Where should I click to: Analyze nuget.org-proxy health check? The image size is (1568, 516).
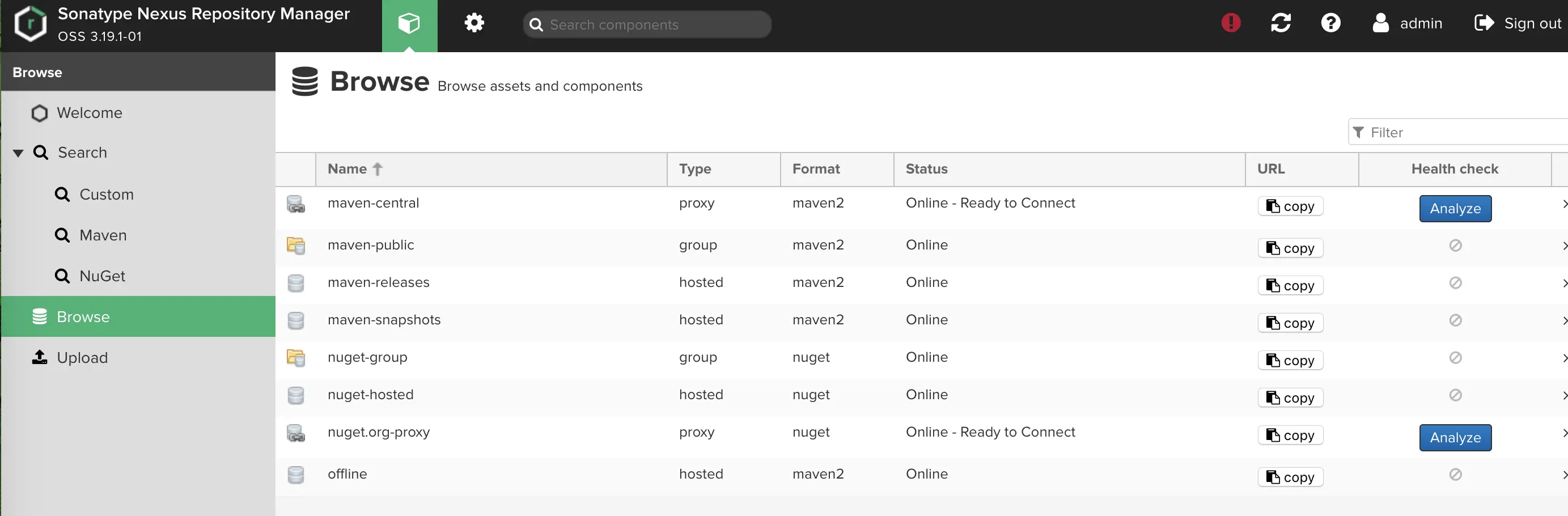click(1455, 437)
